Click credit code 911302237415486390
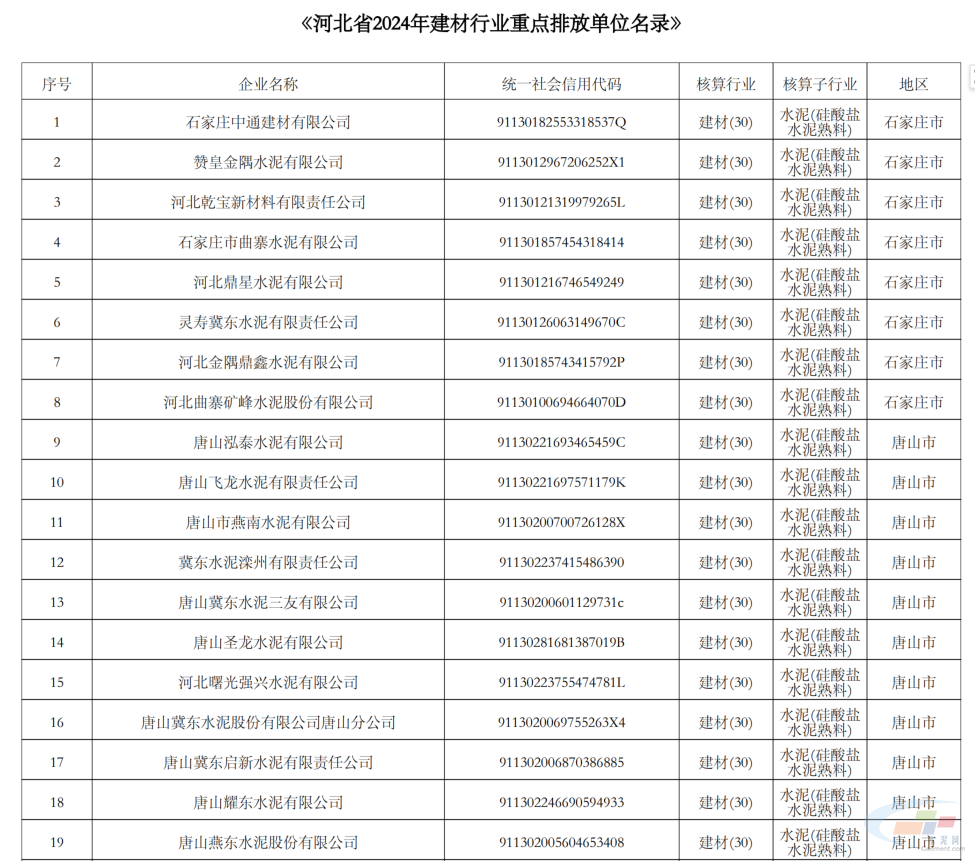The image size is (975, 861). pyautogui.click(x=561, y=563)
